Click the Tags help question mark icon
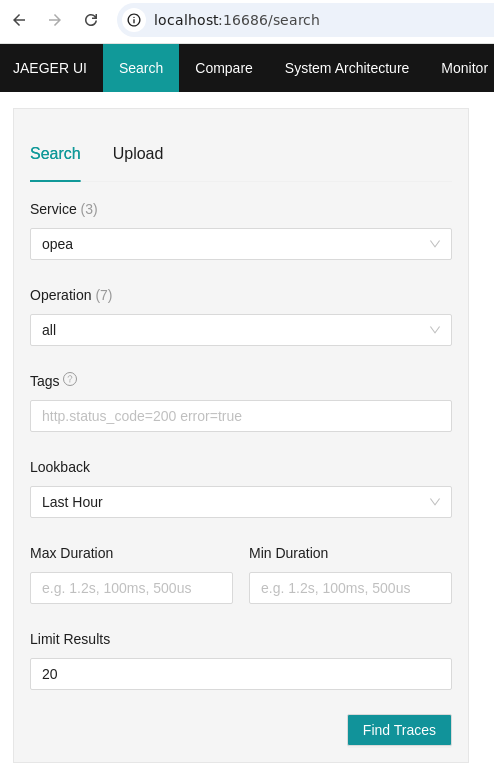The image size is (494, 765). point(70,380)
